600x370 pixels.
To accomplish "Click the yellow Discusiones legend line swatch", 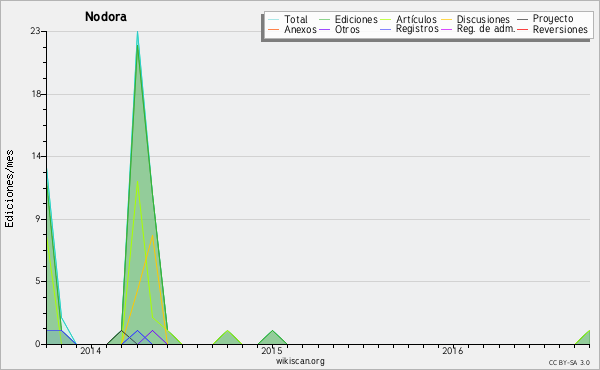I will click(x=447, y=20).
